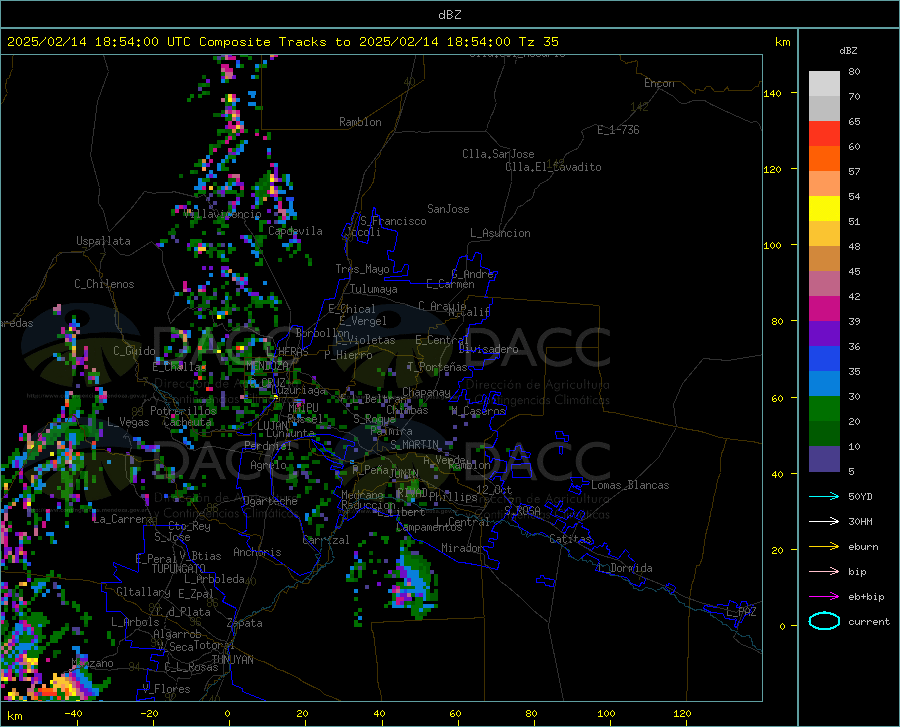Click the 'Clla.El_Cavadito' map label
Image resolution: width=900 pixels, height=727 pixels.
coord(553,167)
